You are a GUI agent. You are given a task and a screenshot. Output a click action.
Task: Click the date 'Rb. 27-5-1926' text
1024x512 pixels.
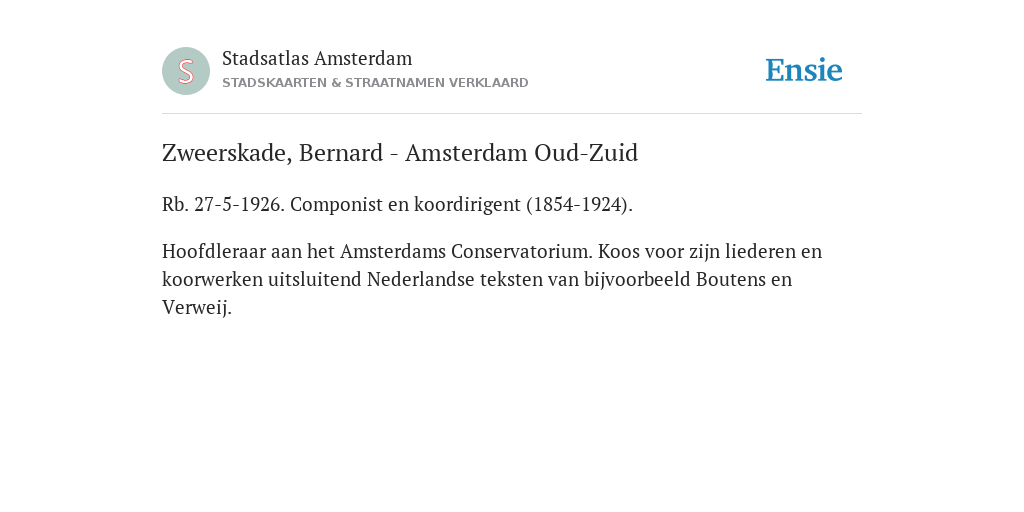point(223,204)
